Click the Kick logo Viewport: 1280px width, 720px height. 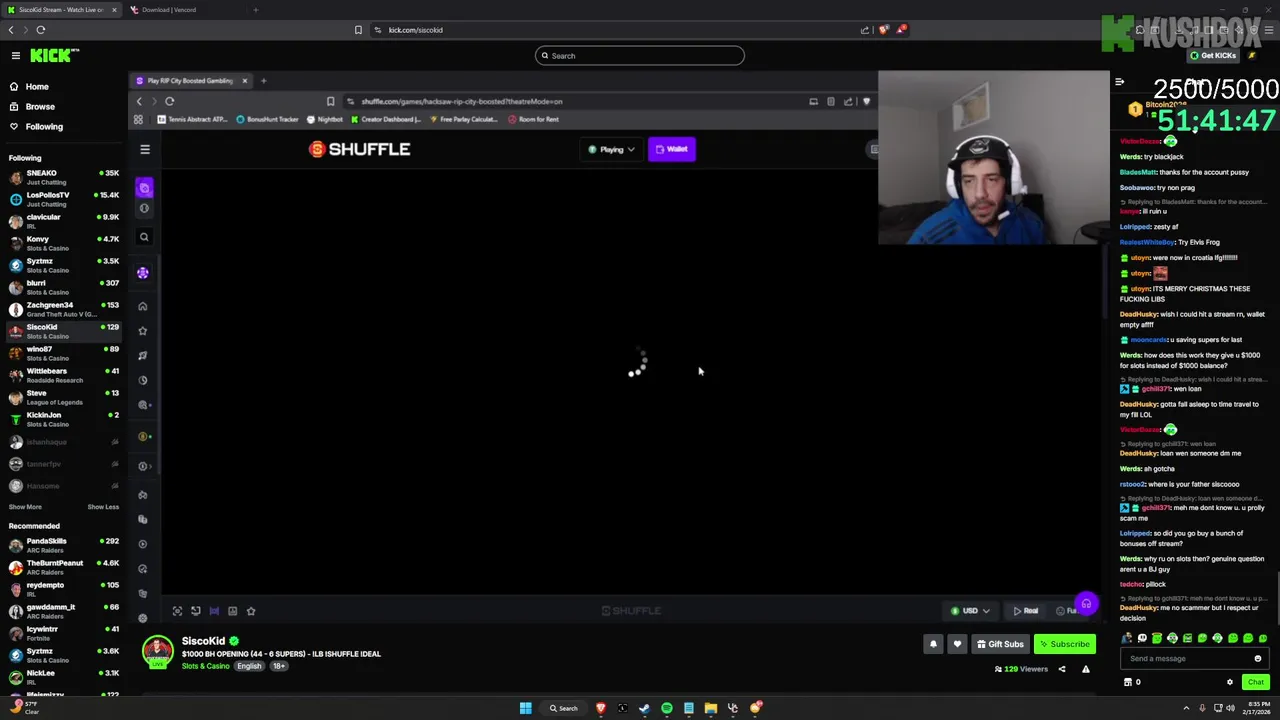pos(54,56)
